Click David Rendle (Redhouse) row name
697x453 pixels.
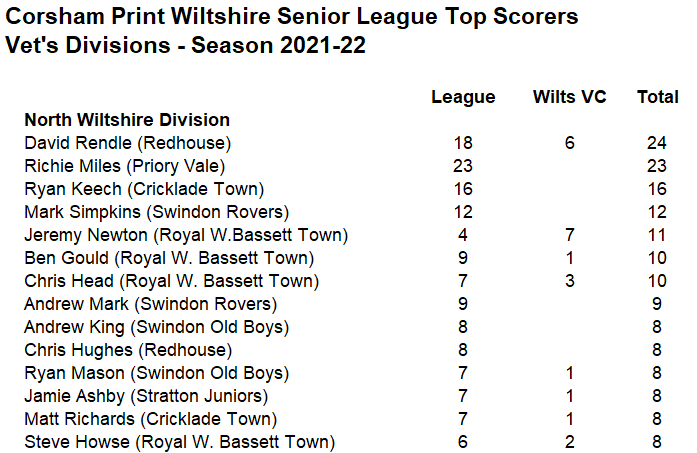[128, 143]
